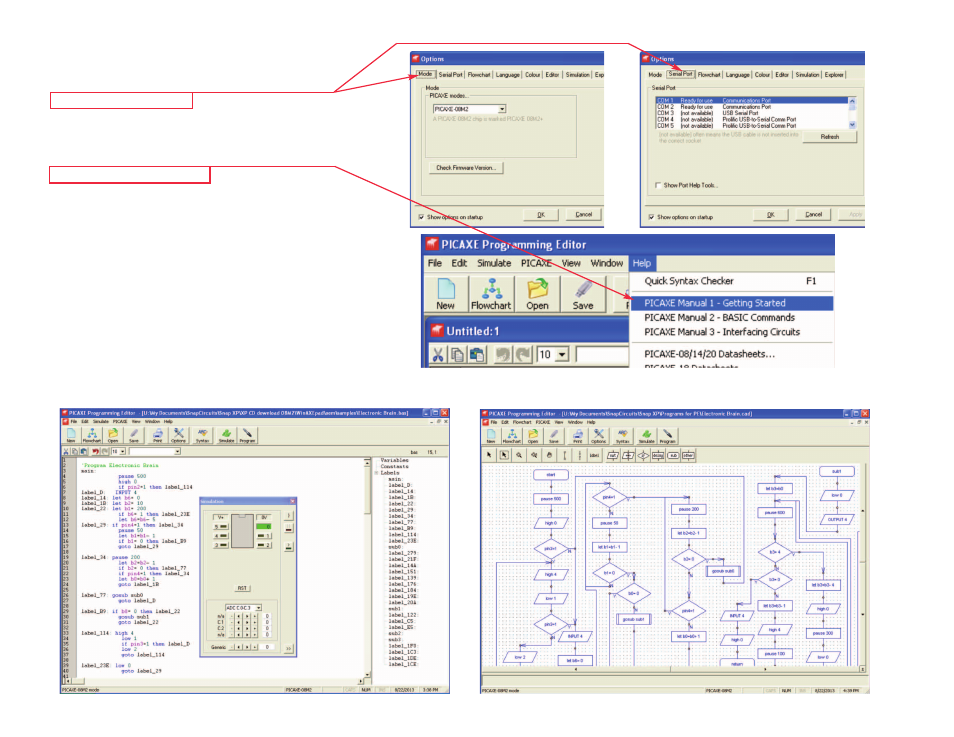This screenshot has width=954, height=737.
Task: Click the Print icon in the code editor window
Action: pyautogui.click(x=158, y=435)
